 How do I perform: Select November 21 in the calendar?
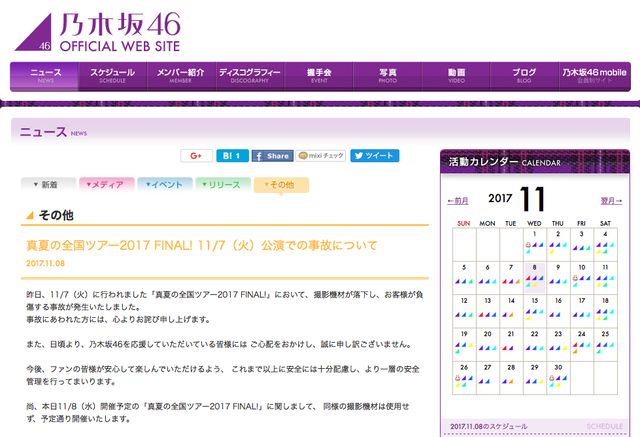point(511,344)
